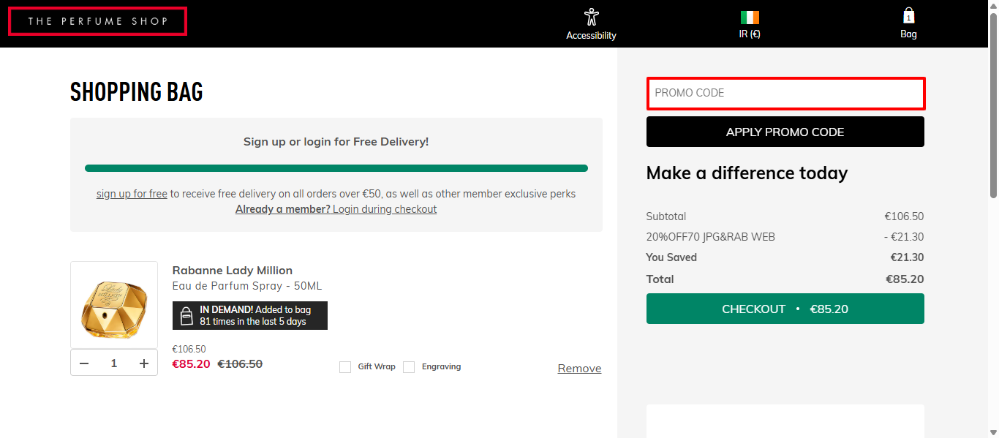Image resolution: width=999 pixels, height=438 pixels.
Task: Click the sign up for free link
Action: (x=132, y=193)
